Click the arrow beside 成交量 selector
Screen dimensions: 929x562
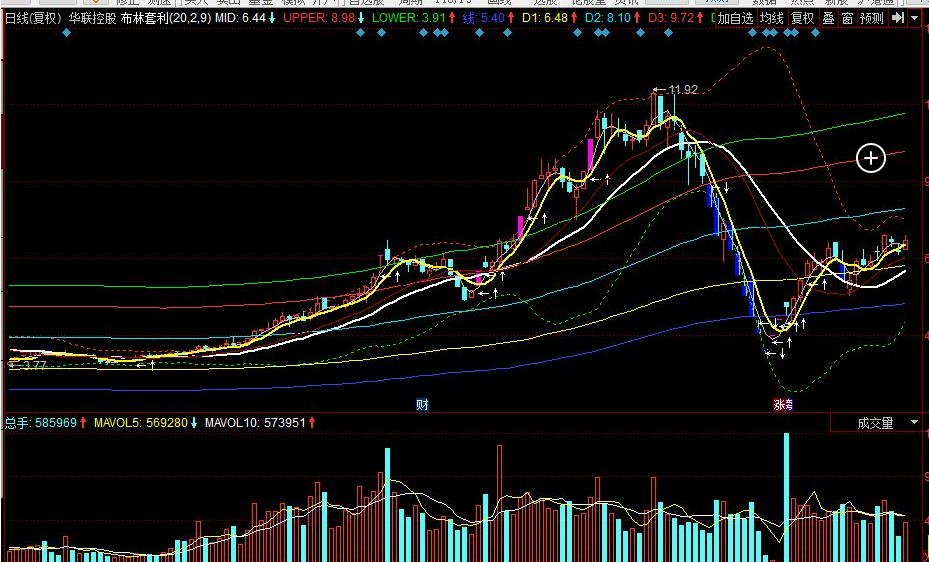click(914, 423)
